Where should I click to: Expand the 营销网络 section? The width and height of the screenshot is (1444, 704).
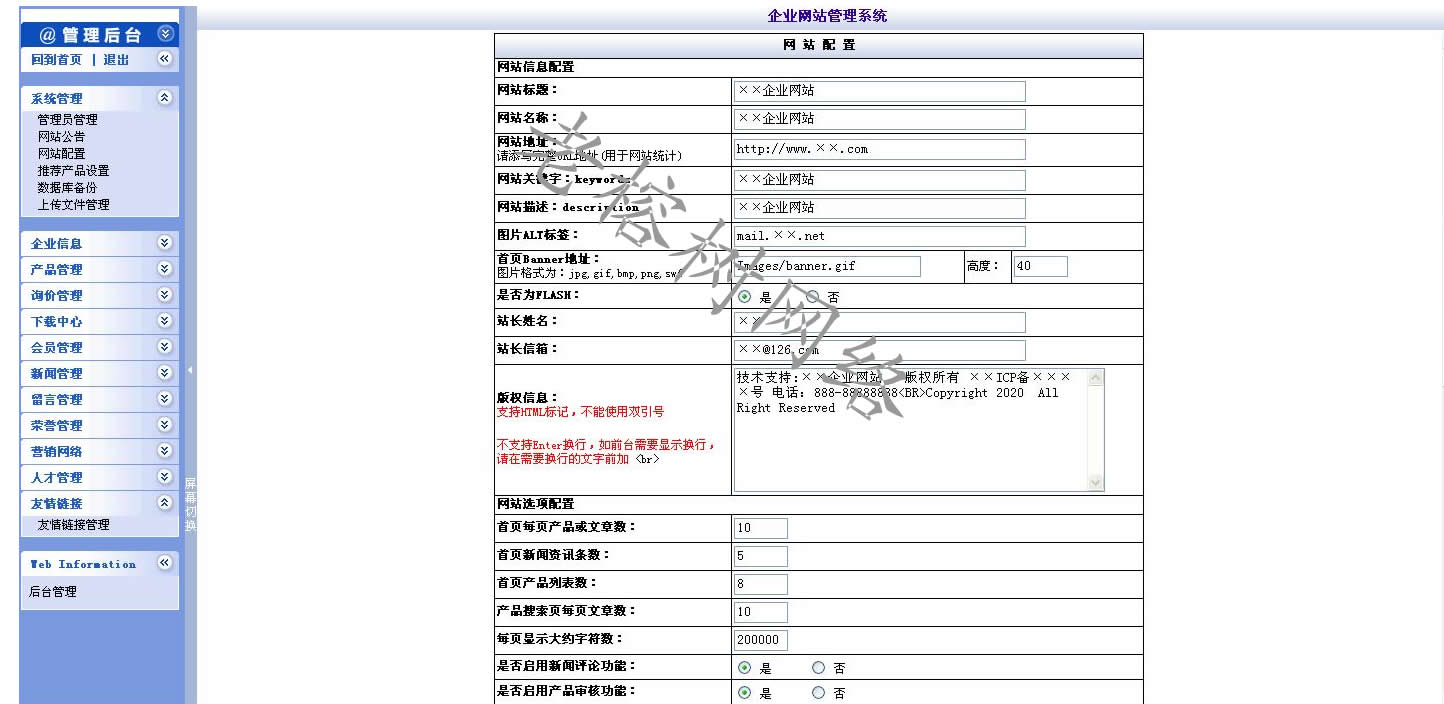point(165,451)
